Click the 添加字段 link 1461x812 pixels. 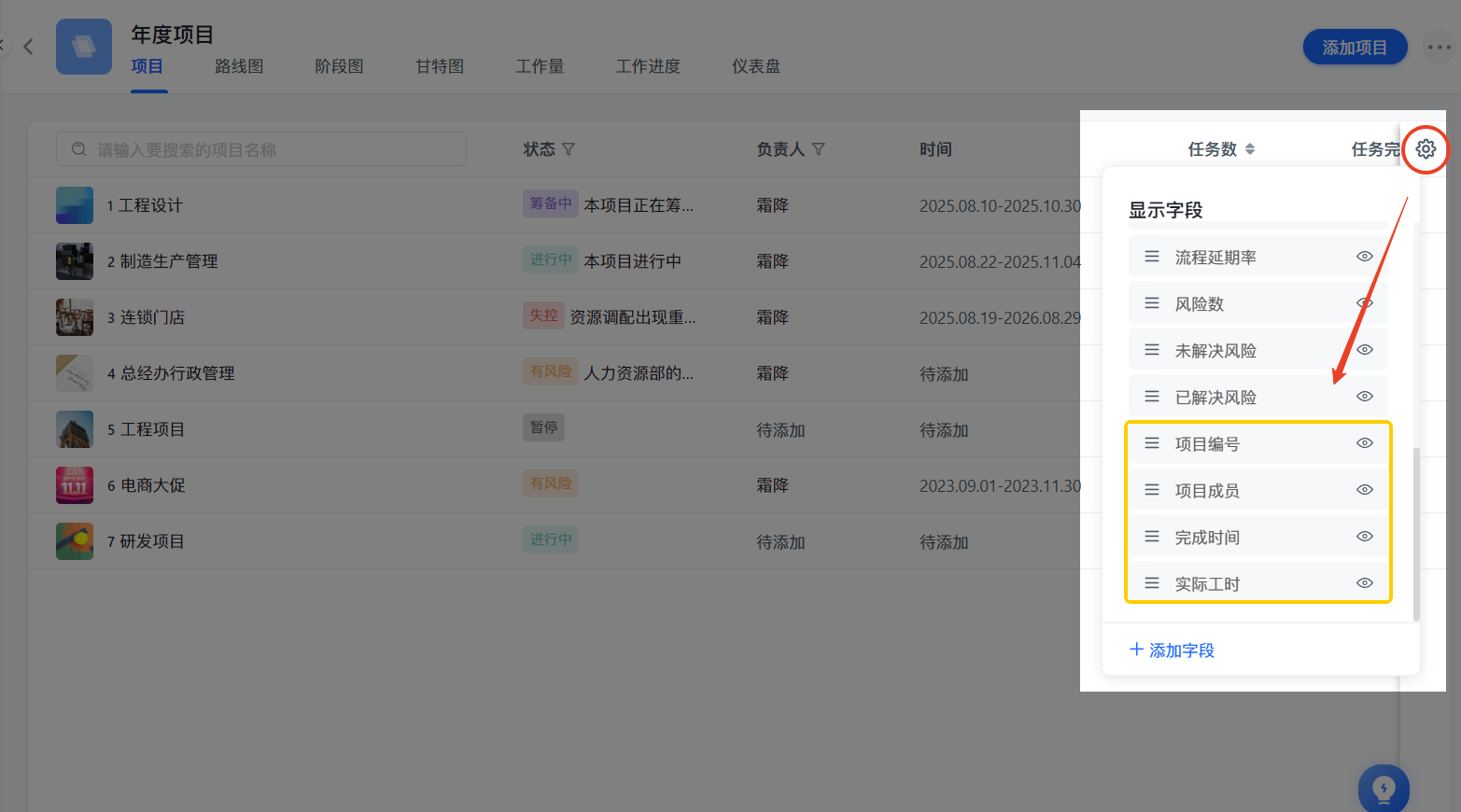coord(1180,651)
